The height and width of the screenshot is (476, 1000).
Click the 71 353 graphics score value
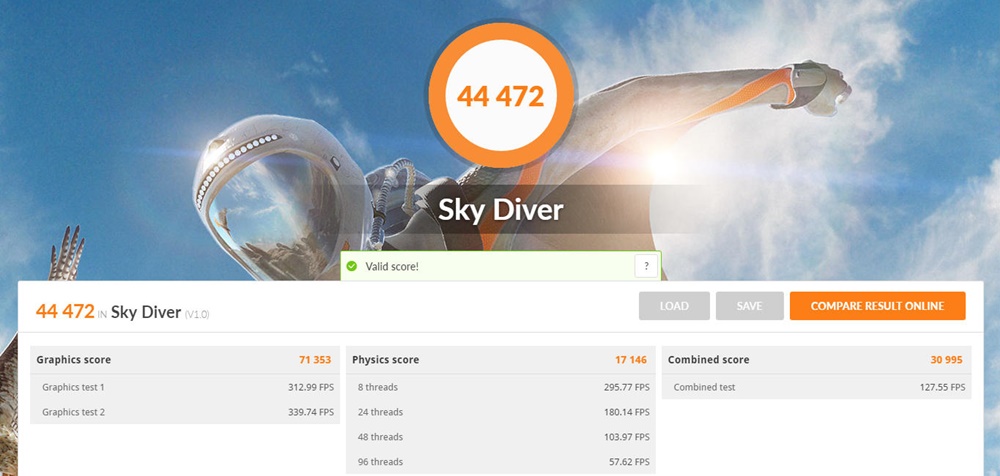(x=315, y=360)
